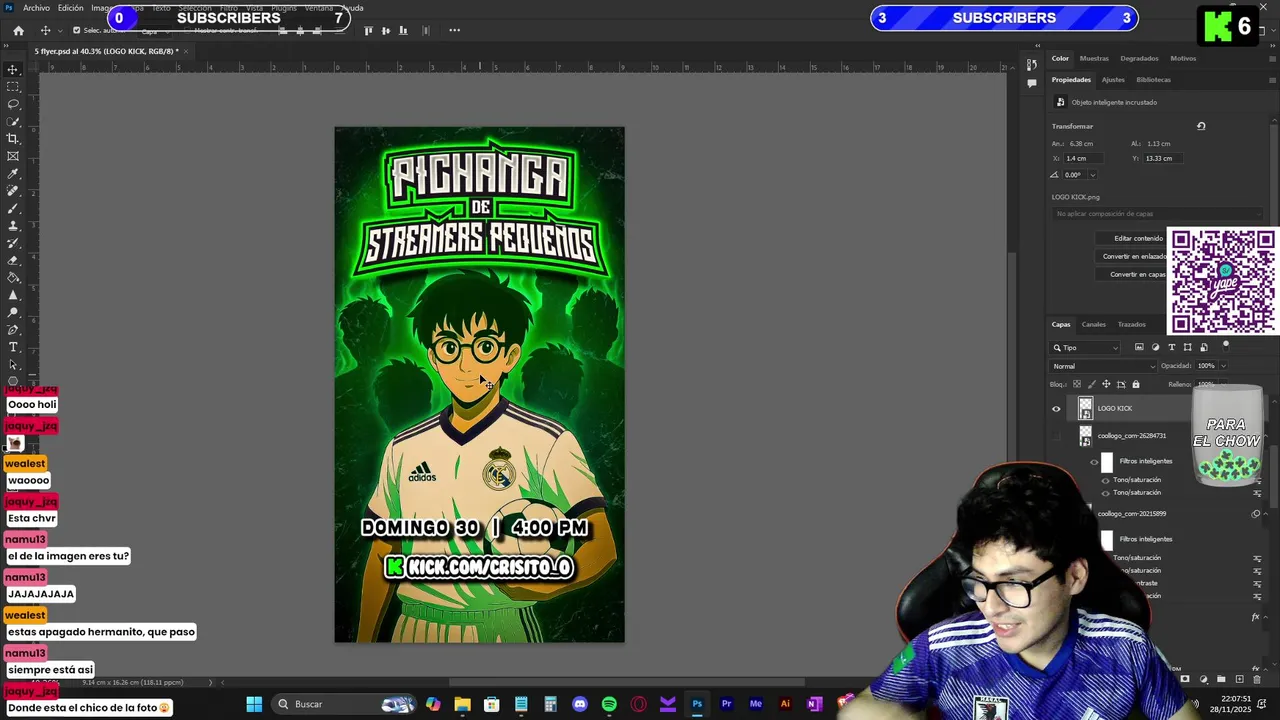Open Spotify from the taskbar
1280x720 pixels.
click(609, 704)
